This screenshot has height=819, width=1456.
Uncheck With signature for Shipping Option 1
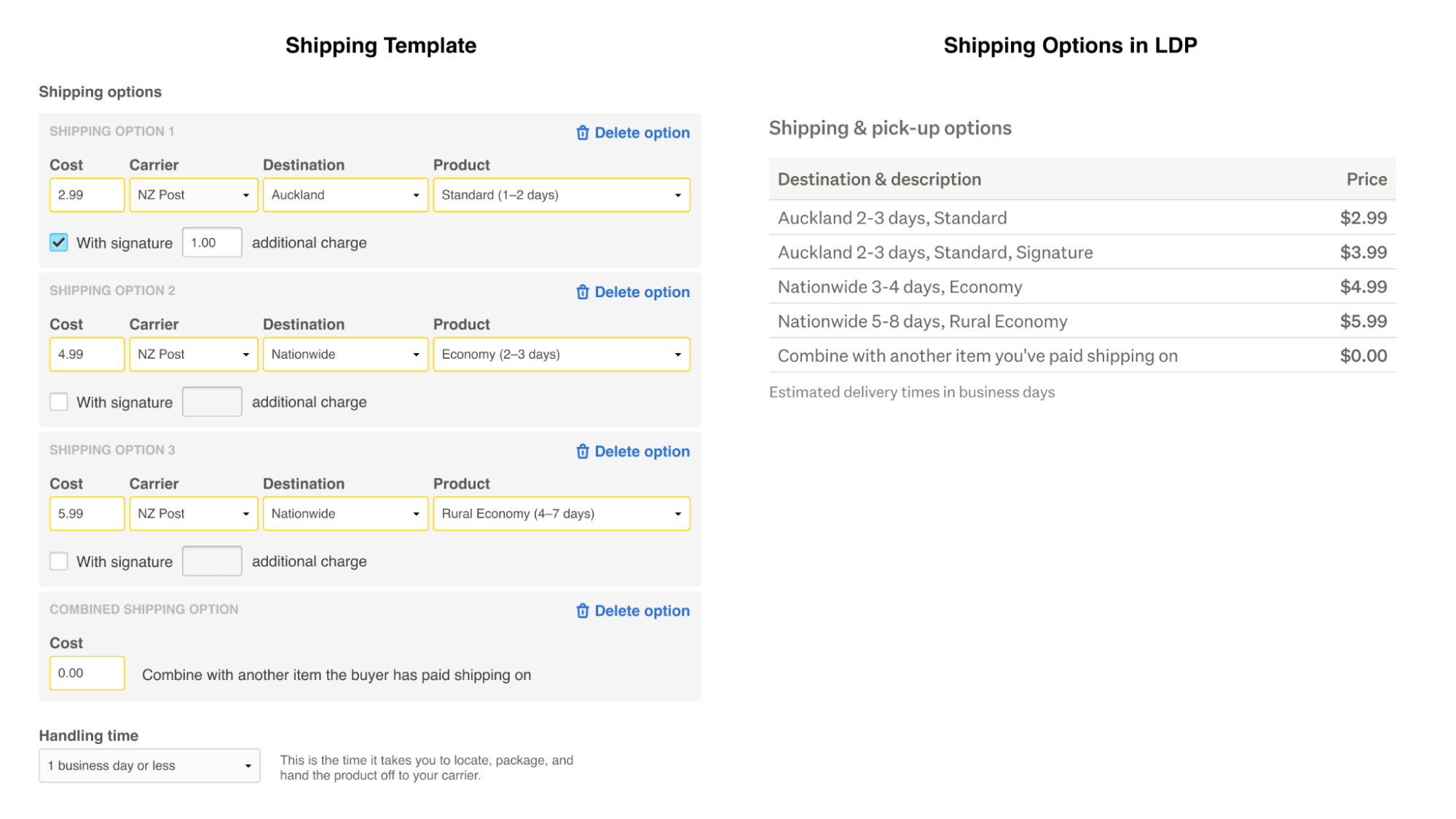58,242
